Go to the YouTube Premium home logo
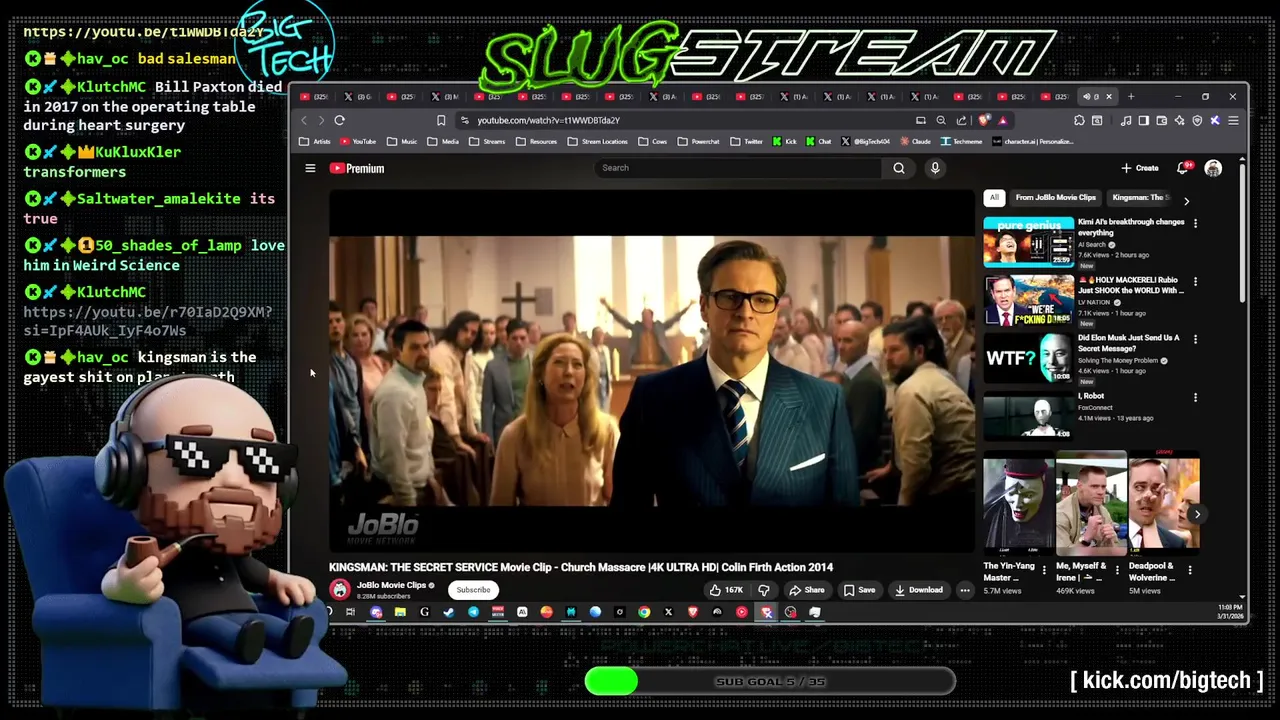1280x720 pixels. [x=357, y=168]
